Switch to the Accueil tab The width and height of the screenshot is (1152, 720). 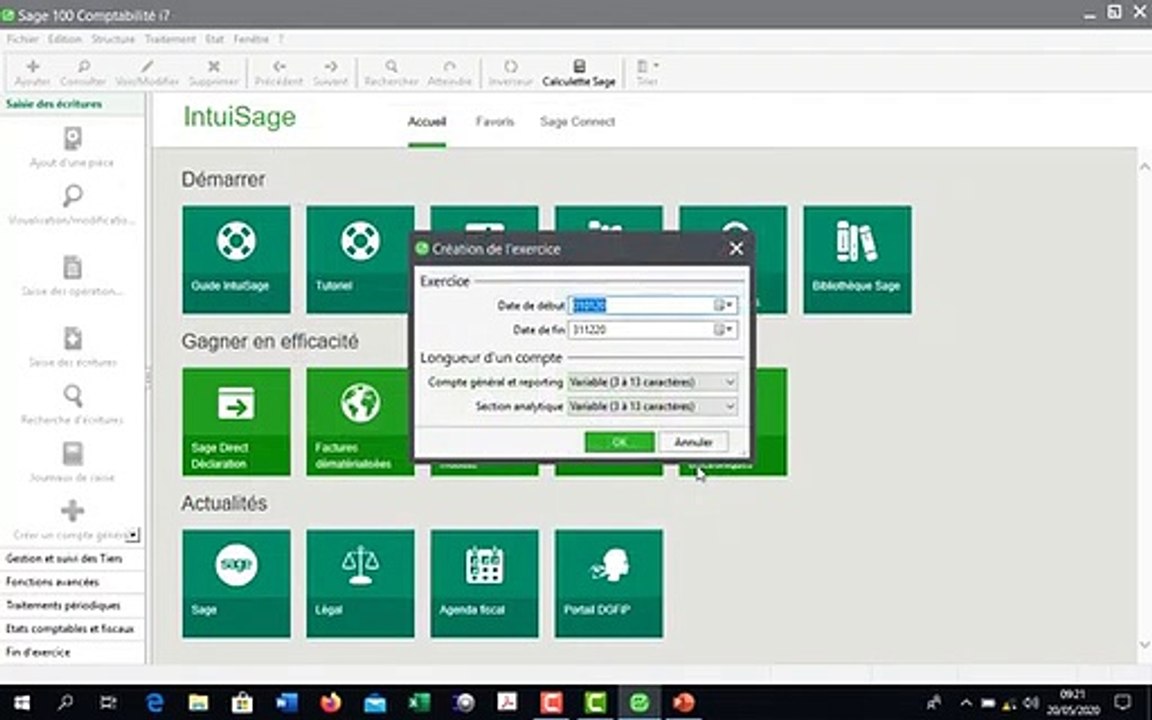427,122
